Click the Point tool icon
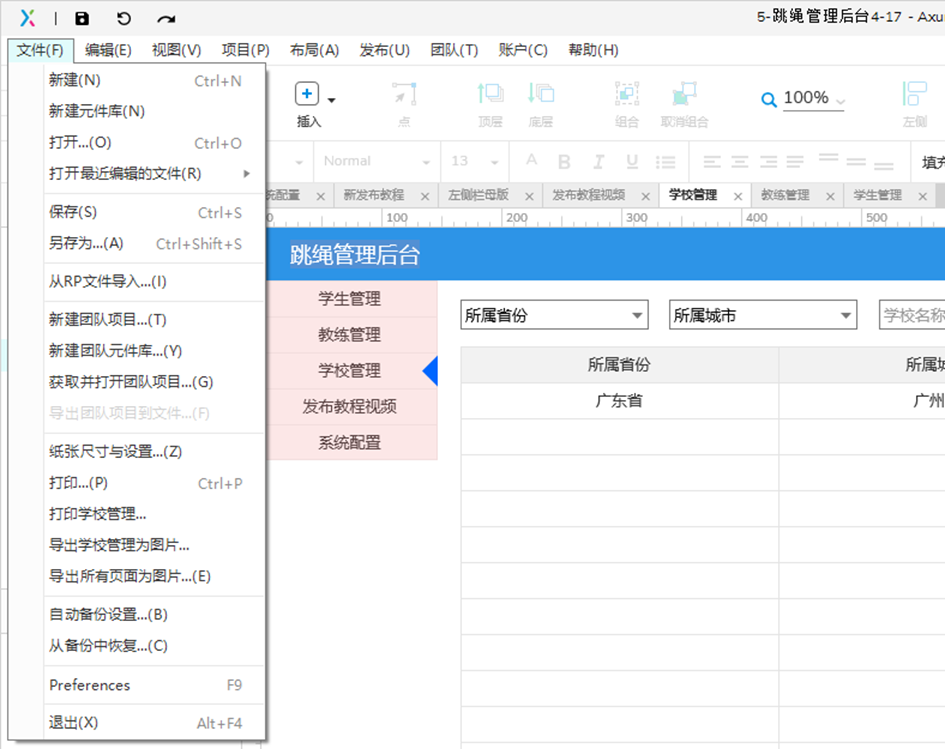945x749 pixels. (404, 93)
